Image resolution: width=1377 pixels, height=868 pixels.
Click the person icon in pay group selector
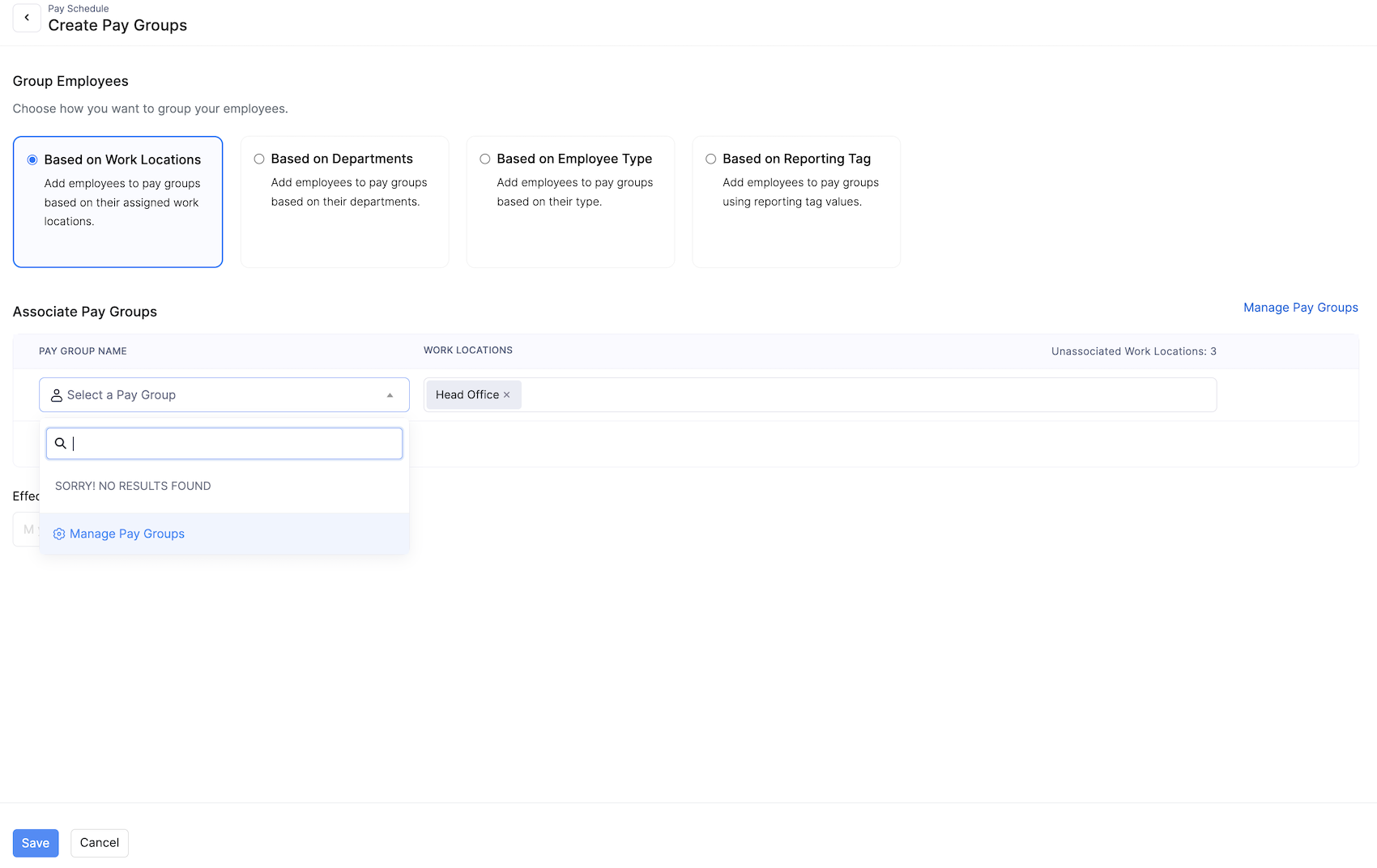pyautogui.click(x=56, y=394)
